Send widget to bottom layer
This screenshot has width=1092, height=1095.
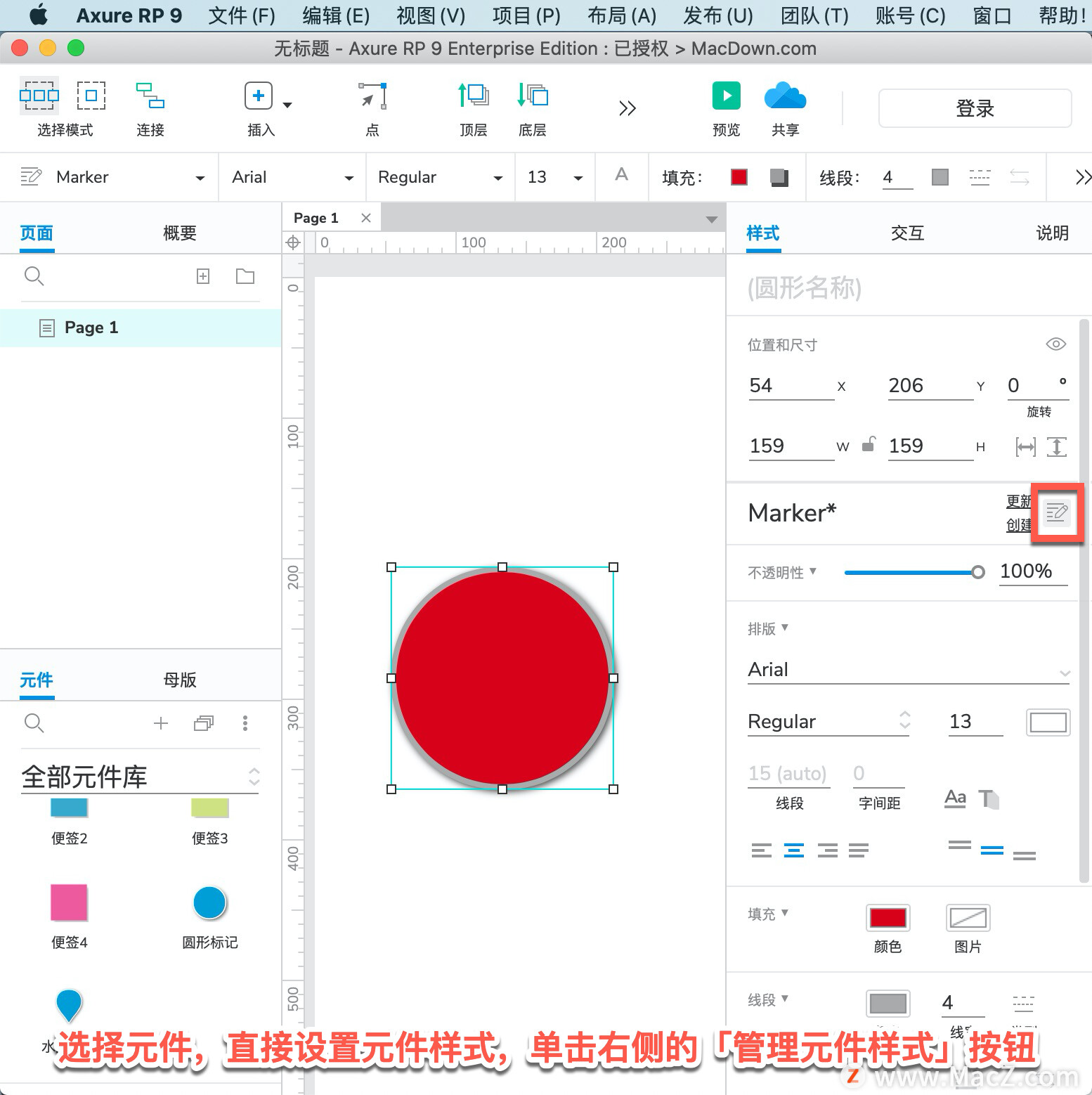click(533, 96)
